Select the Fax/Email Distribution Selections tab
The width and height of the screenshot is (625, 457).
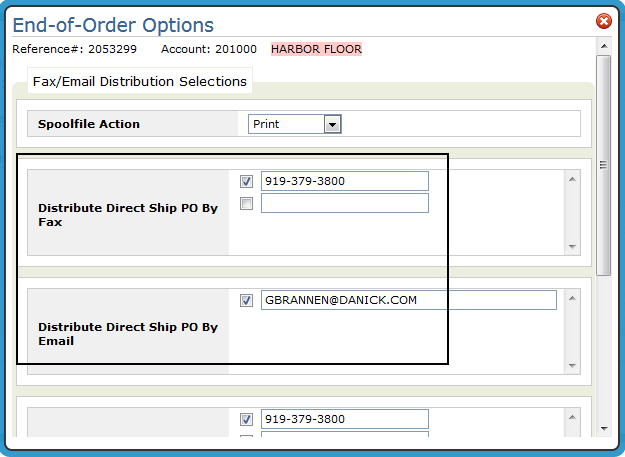tap(140, 81)
